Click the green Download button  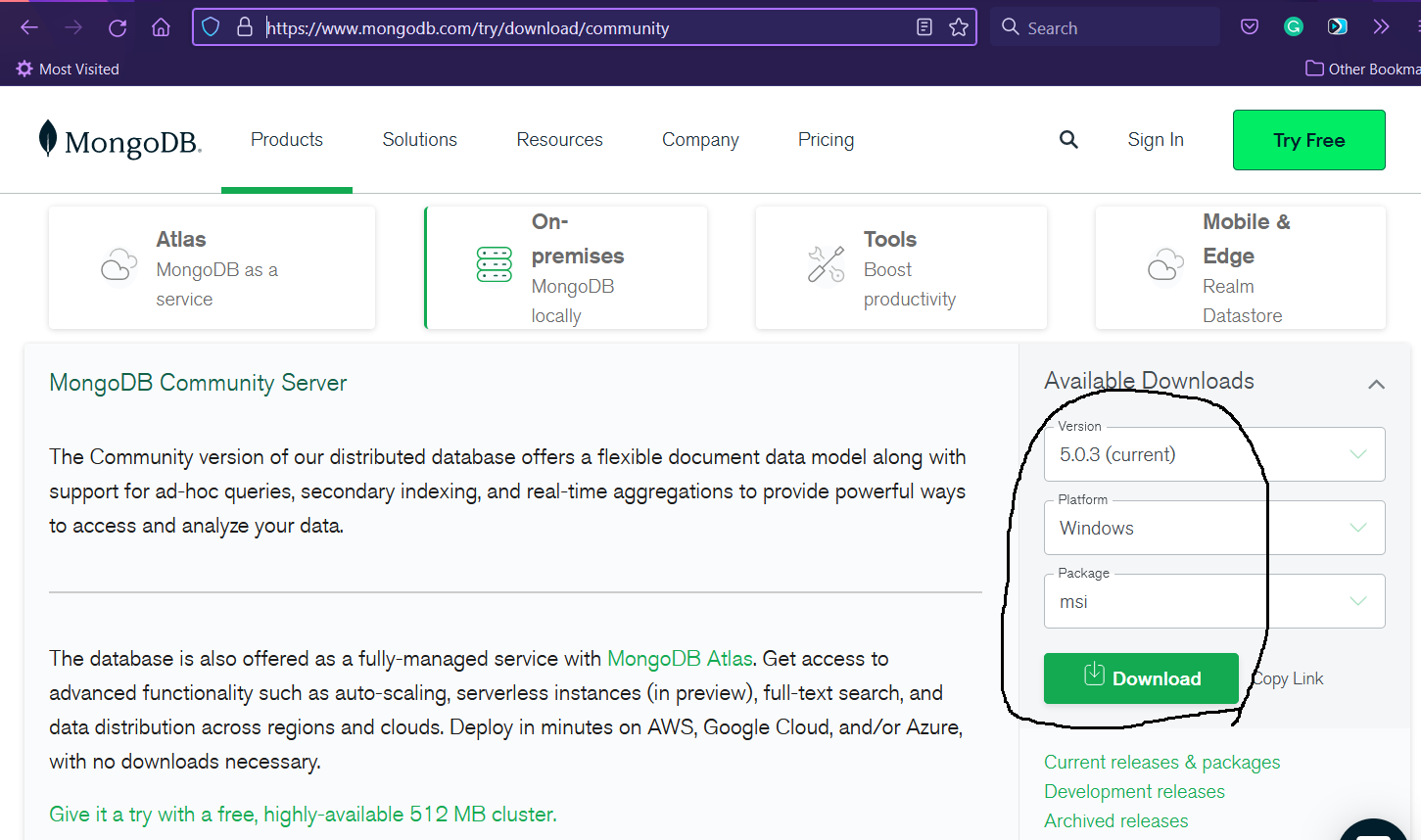point(1141,678)
